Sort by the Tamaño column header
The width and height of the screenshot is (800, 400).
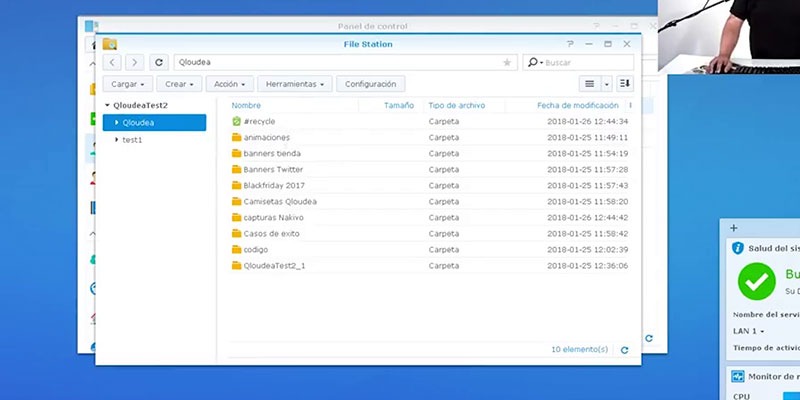pyautogui.click(x=398, y=106)
